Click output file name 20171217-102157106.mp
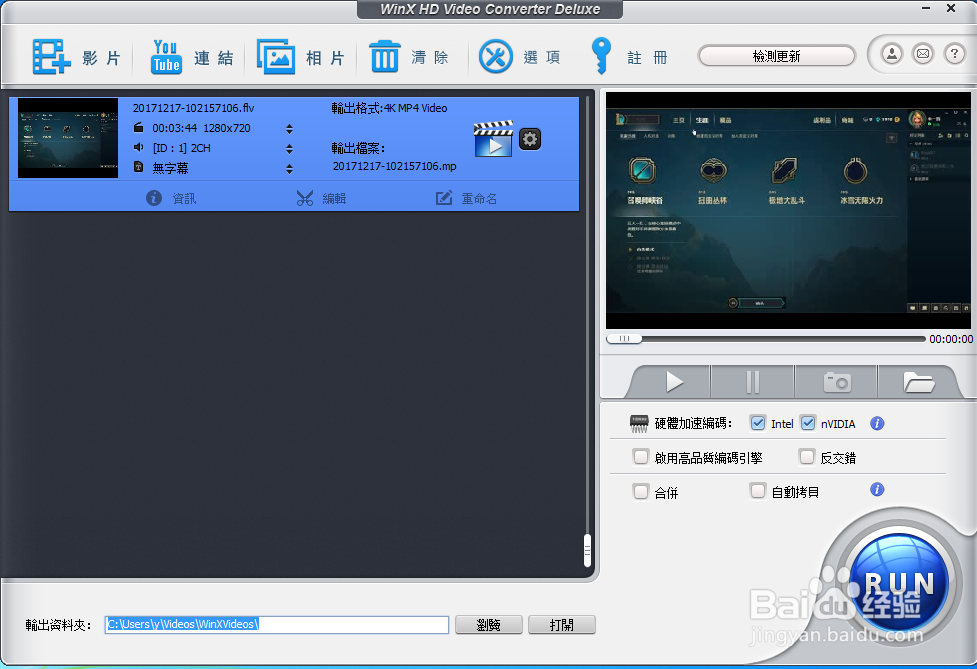This screenshot has height=669, width=977. click(394, 166)
